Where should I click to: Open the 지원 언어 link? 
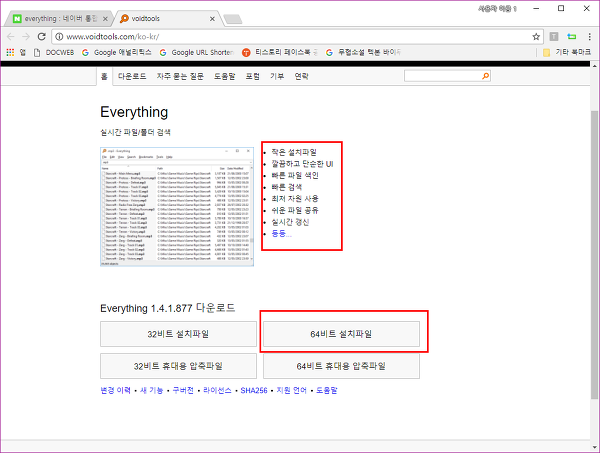292,390
